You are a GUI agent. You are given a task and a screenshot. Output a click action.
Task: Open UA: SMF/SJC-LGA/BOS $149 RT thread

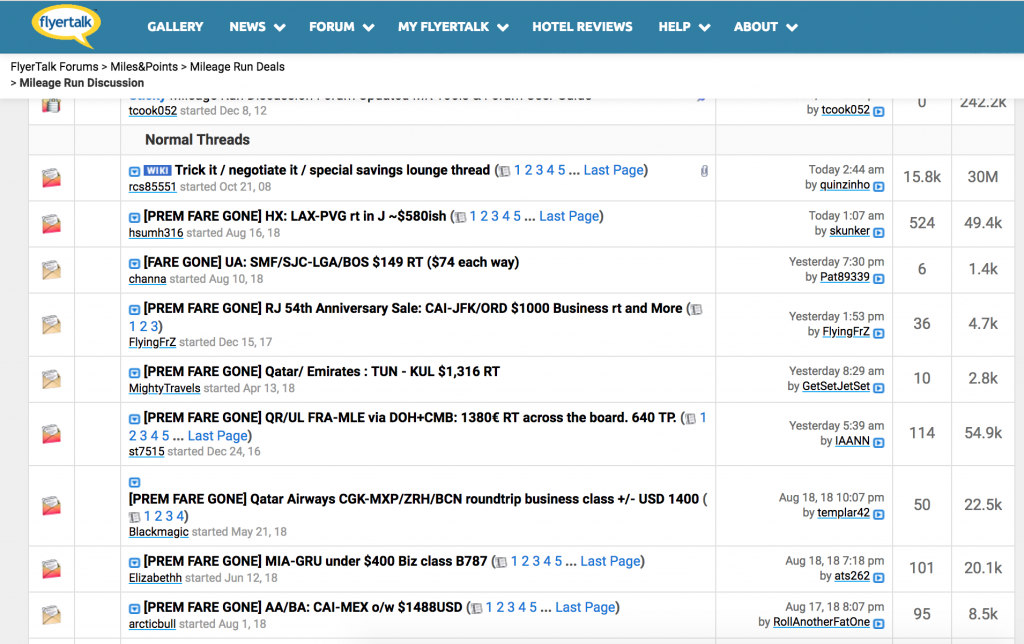tap(331, 262)
